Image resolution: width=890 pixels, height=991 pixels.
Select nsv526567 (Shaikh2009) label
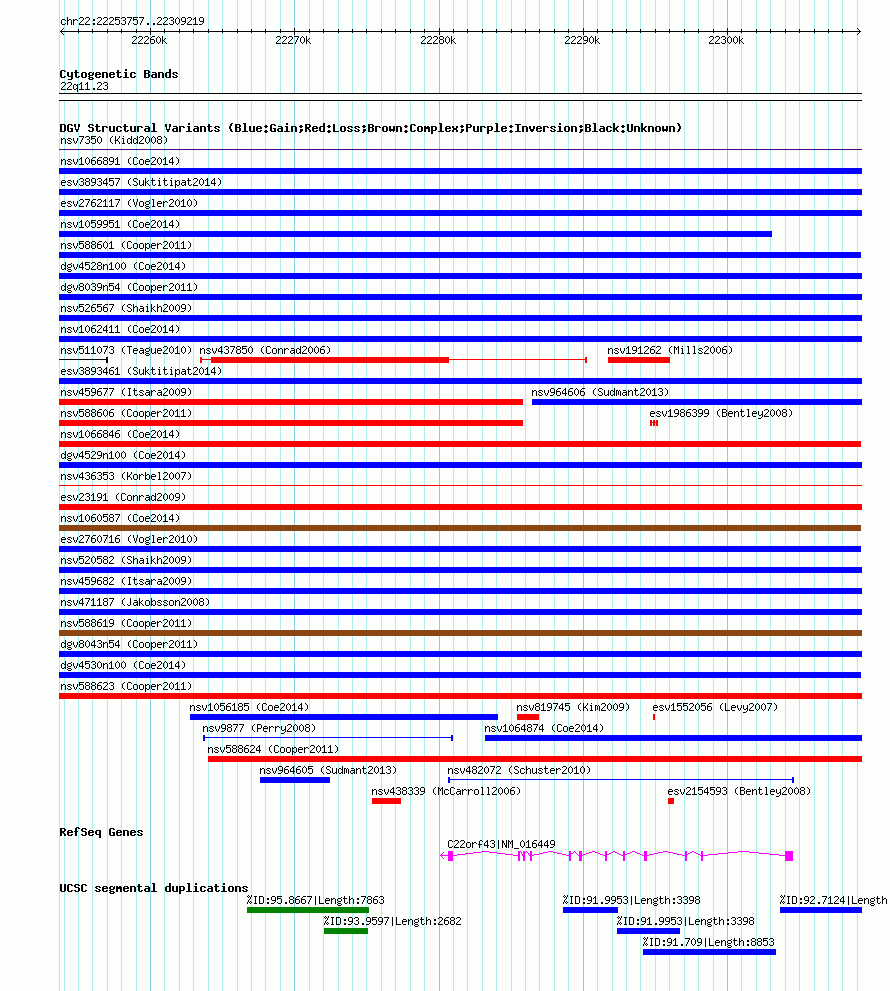pyautogui.click(x=126, y=308)
